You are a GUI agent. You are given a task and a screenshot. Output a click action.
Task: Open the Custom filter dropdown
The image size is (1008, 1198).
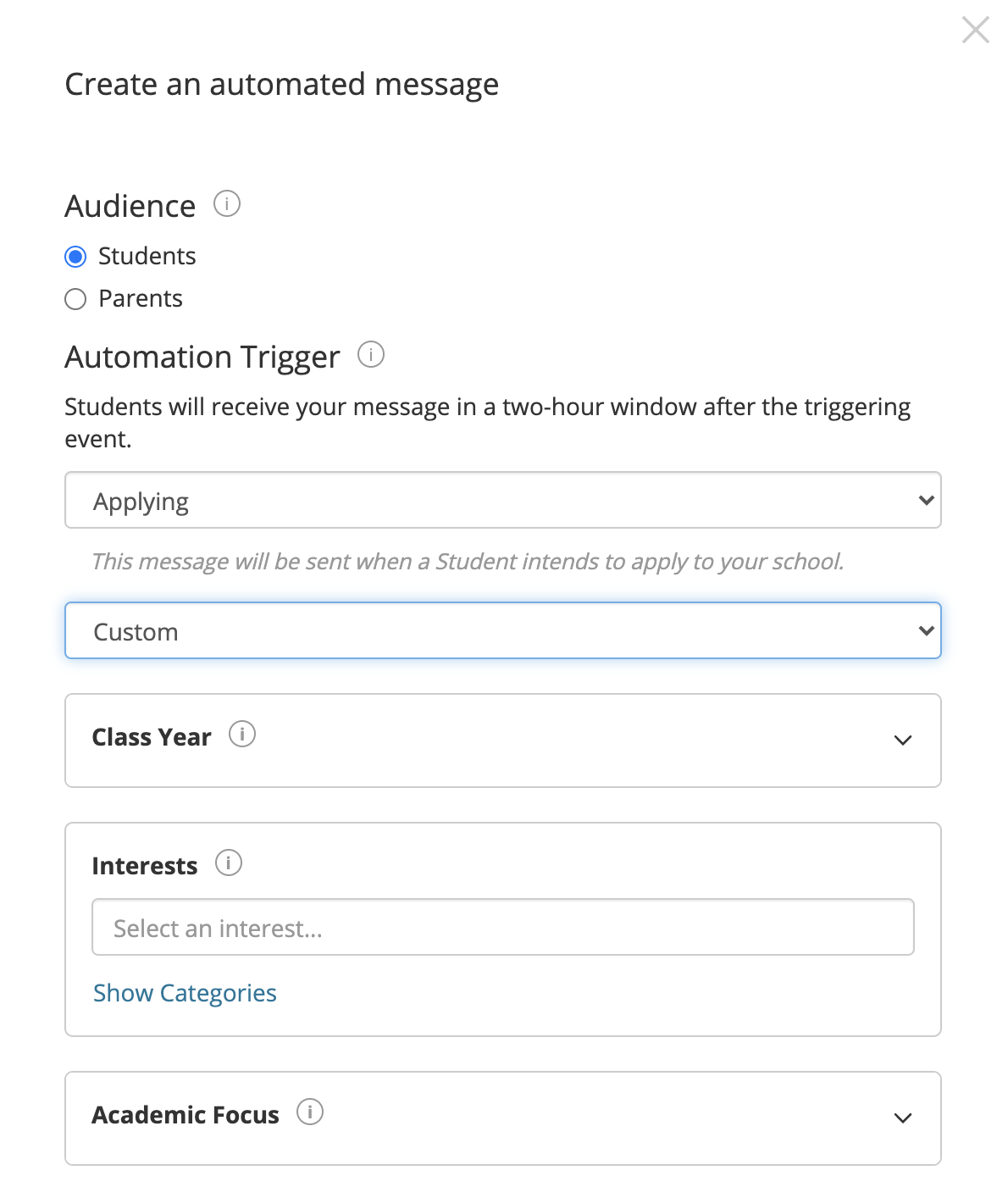coord(503,630)
